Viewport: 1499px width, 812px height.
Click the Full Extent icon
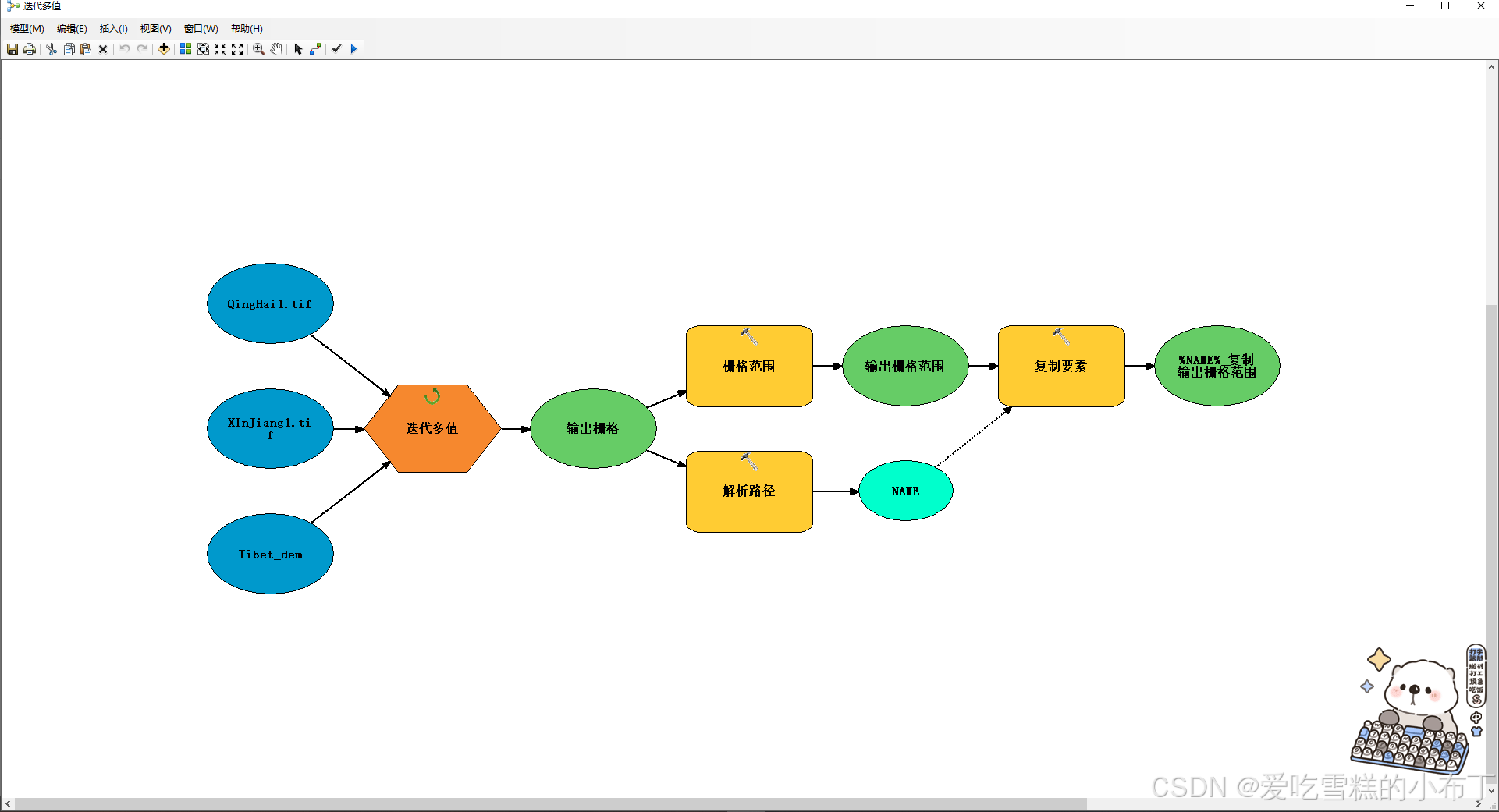point(203,49)
